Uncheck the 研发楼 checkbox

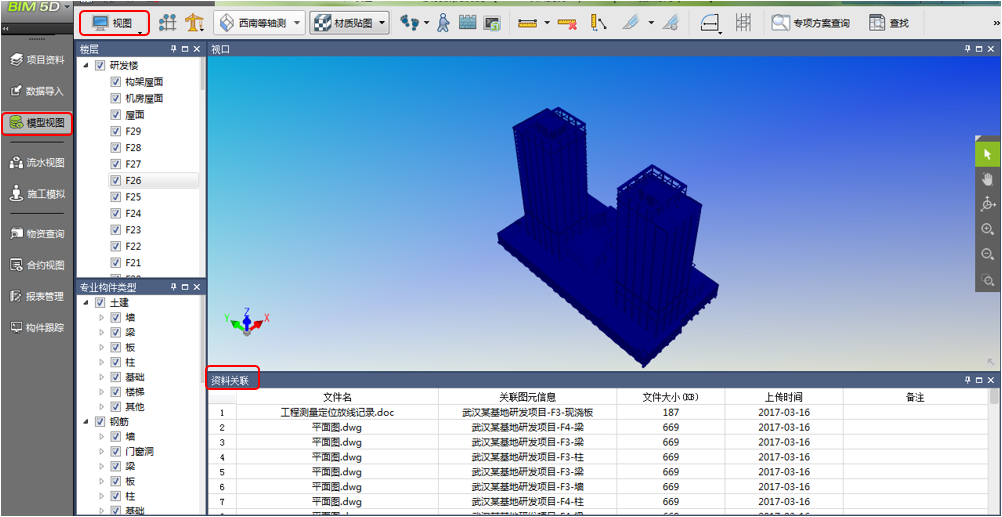point(100,65)
